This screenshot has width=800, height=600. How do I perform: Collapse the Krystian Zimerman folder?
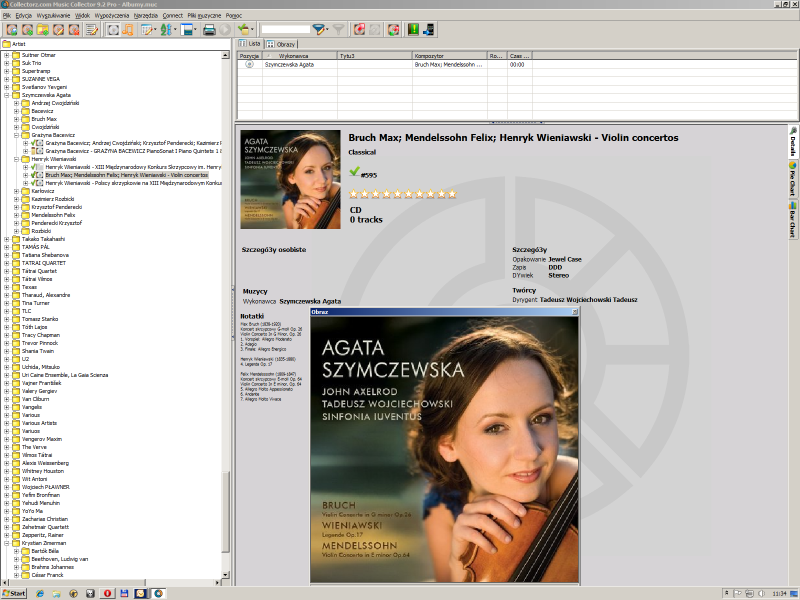click(x=7, y=543)
